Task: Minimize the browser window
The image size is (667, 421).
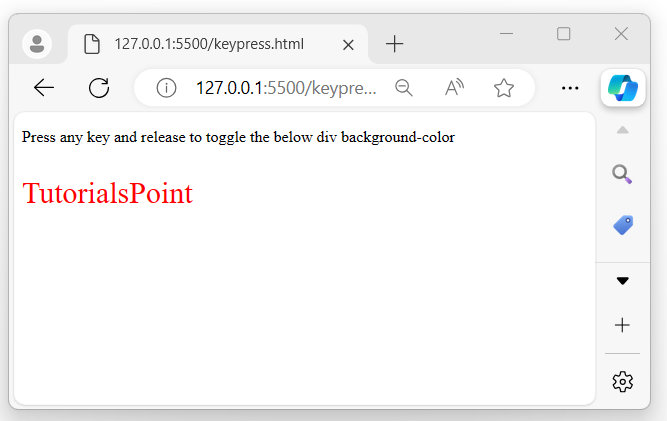Action: pyautogui.click(x=506, y=33)
